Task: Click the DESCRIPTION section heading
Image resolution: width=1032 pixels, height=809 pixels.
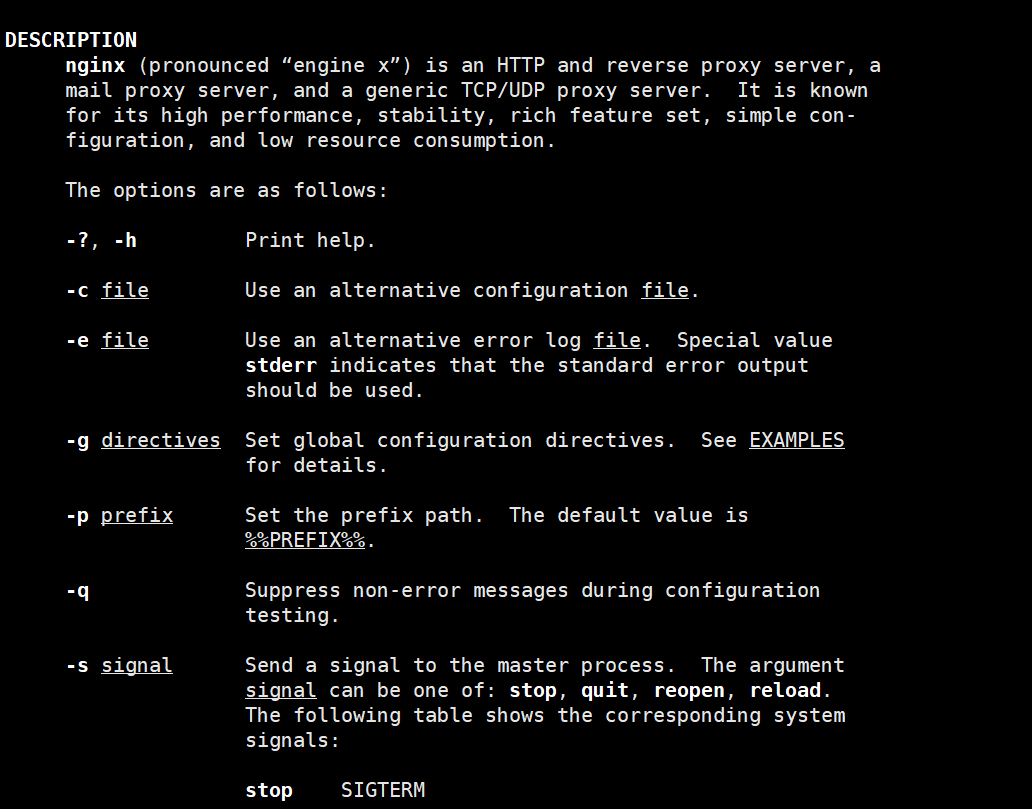Action: click(71, 40)
